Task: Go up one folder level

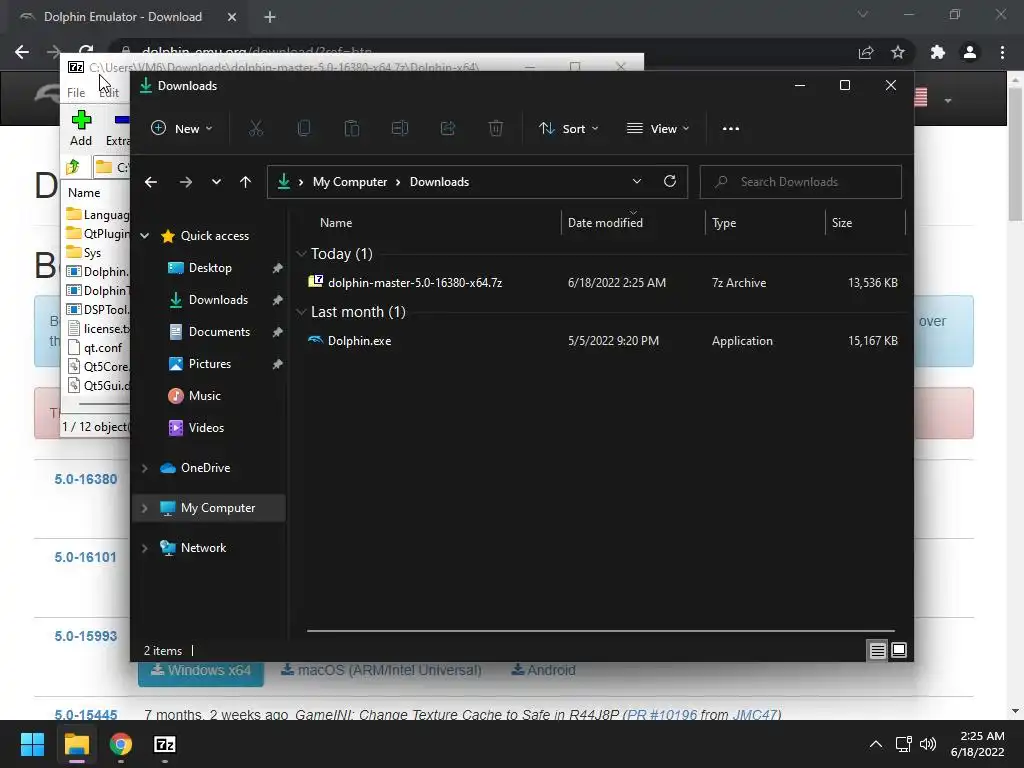Action: coord(246,182)
